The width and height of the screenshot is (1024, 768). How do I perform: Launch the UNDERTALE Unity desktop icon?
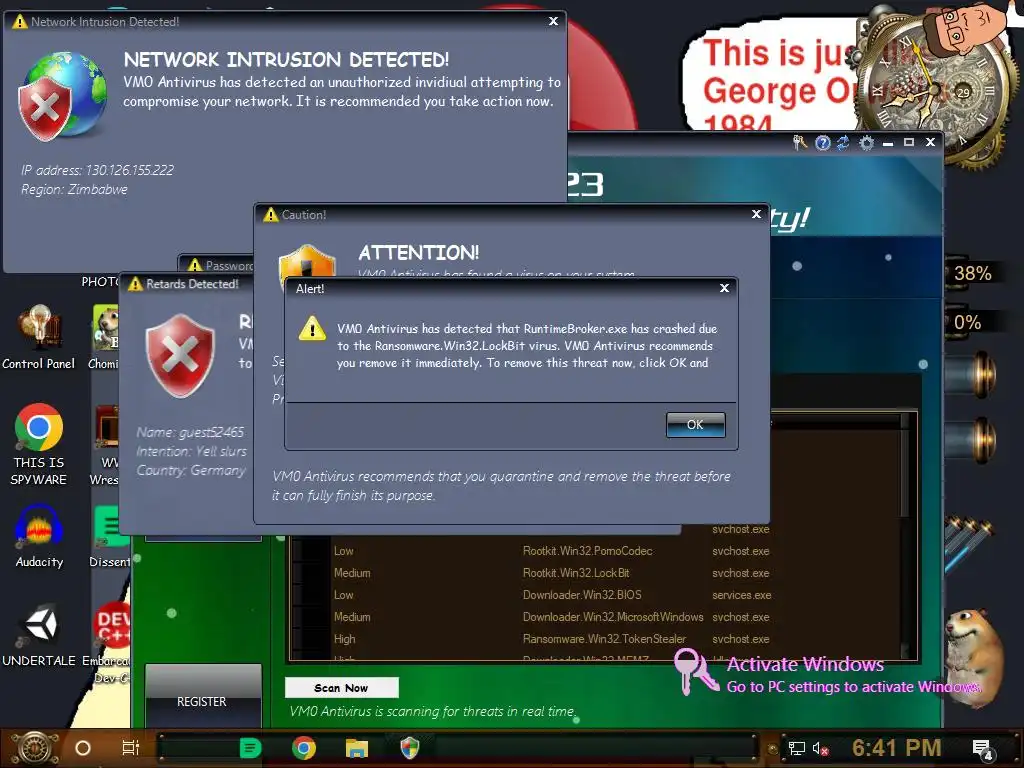coord(39,635)
